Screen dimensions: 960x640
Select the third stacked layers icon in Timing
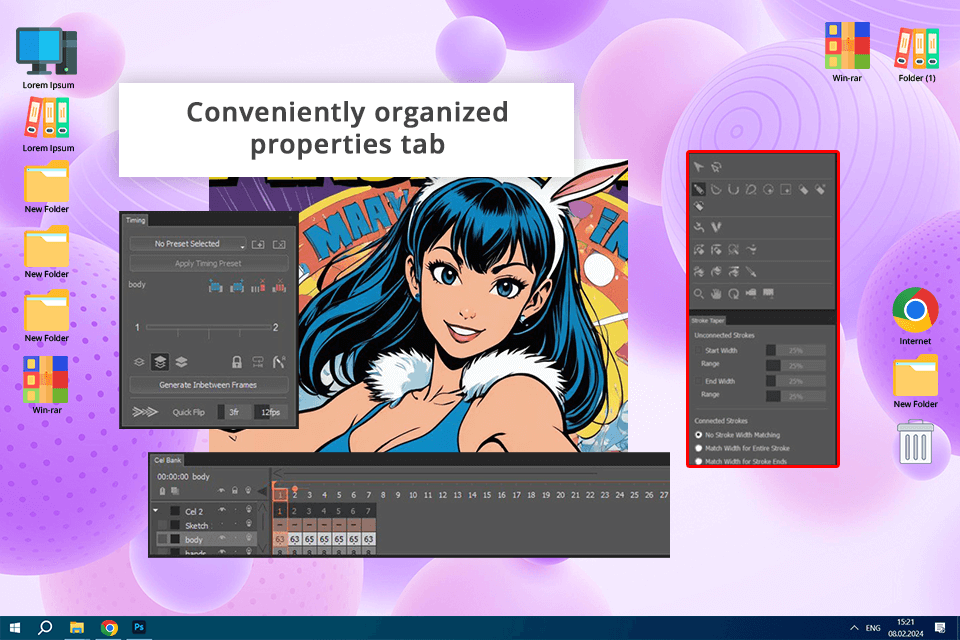[181, 362]
